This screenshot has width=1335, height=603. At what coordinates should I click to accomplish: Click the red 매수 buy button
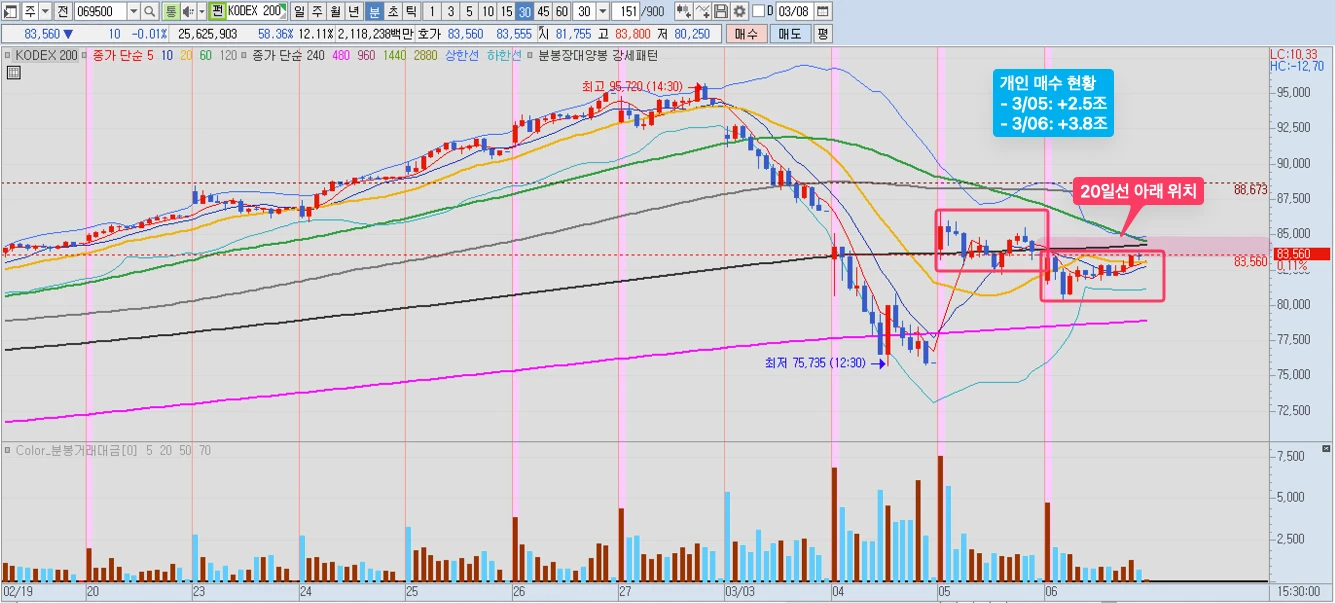[x=746, y=34]
